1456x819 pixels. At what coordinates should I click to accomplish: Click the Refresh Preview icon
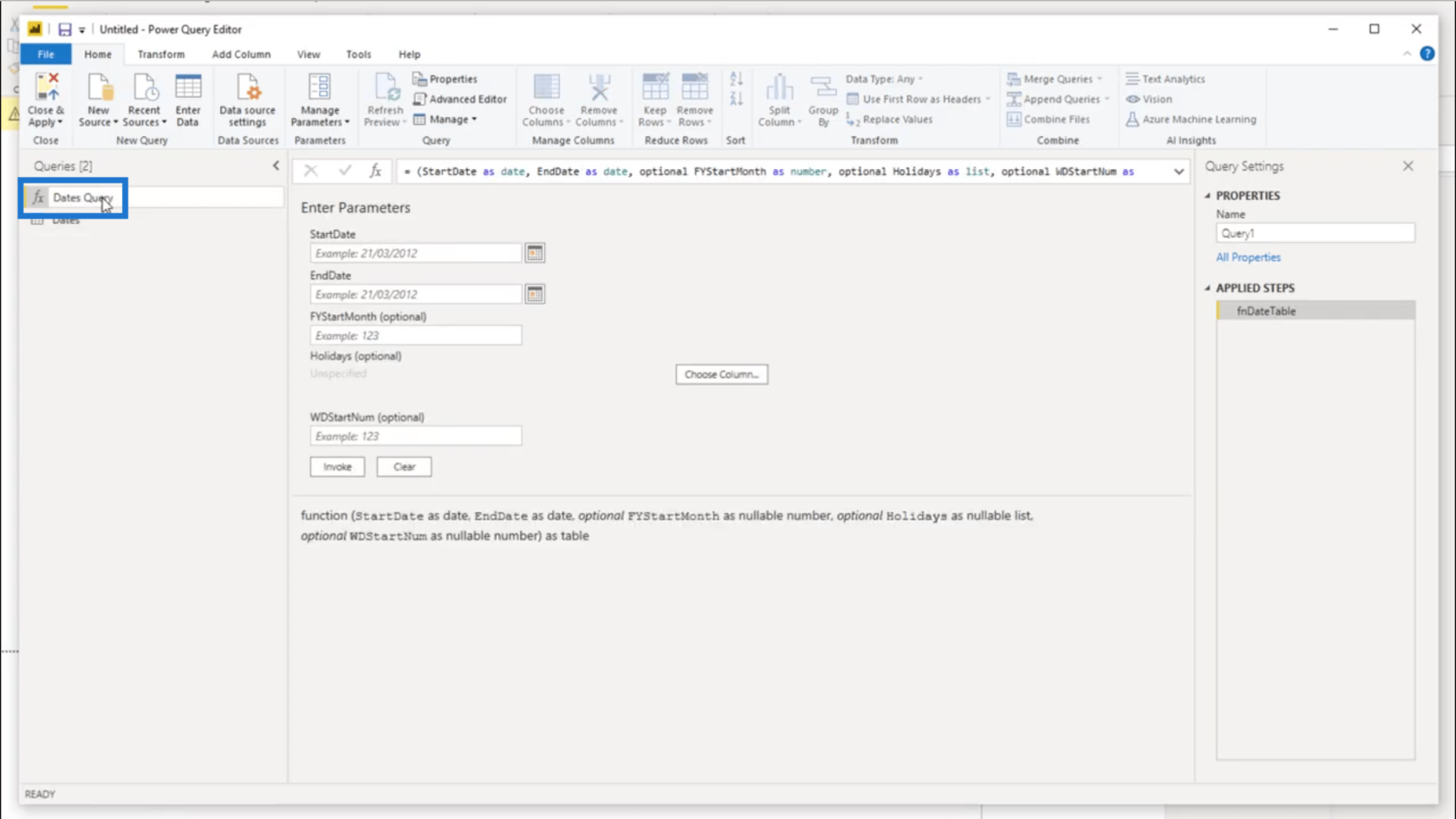point(386,88)
